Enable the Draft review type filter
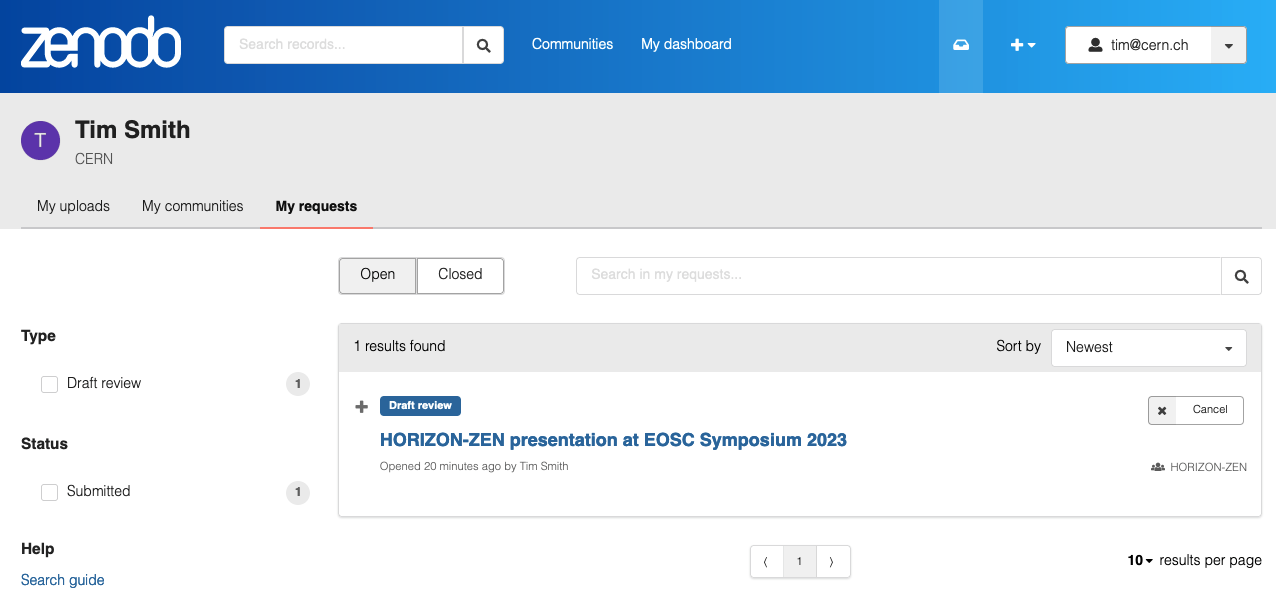This screenshot has width=1276, height=609. (49, 384)
